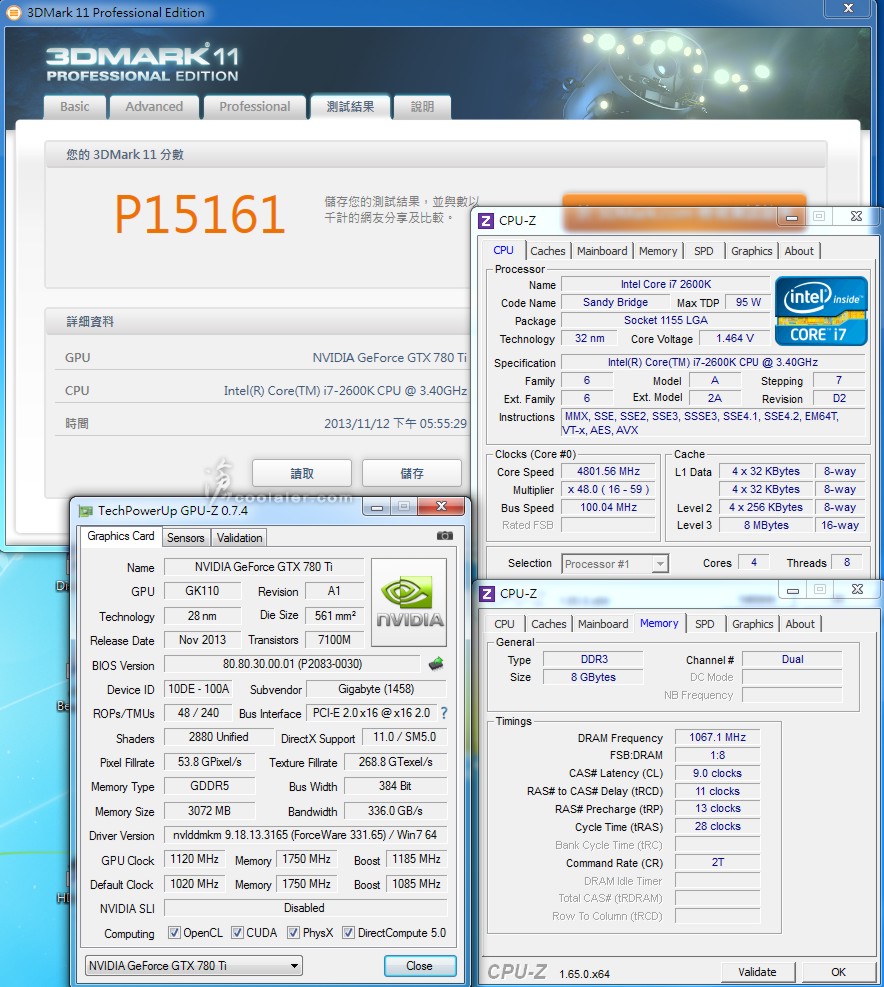Open Graphics tab in upper CPU-Z window
Screen dimensions: 884x987
click(x=751, y=251)
